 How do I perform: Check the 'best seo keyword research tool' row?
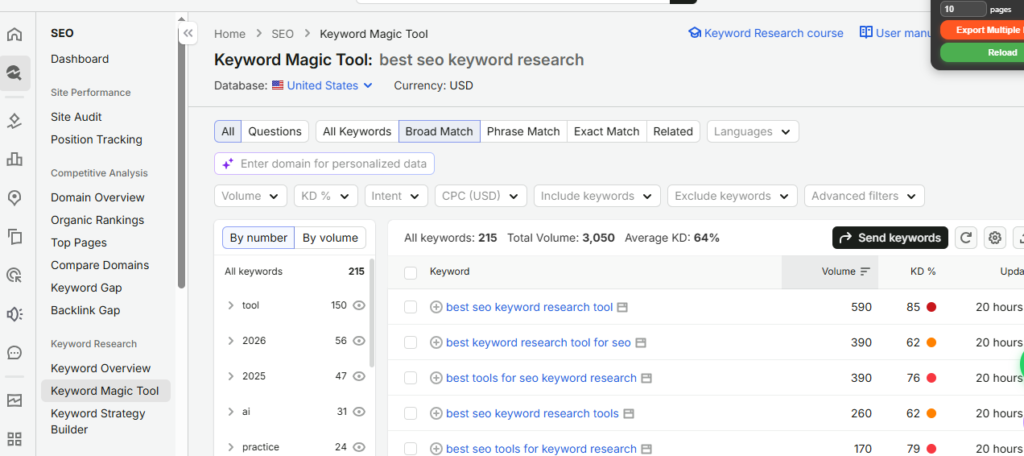pyautogui.click(x=410, y=307)
